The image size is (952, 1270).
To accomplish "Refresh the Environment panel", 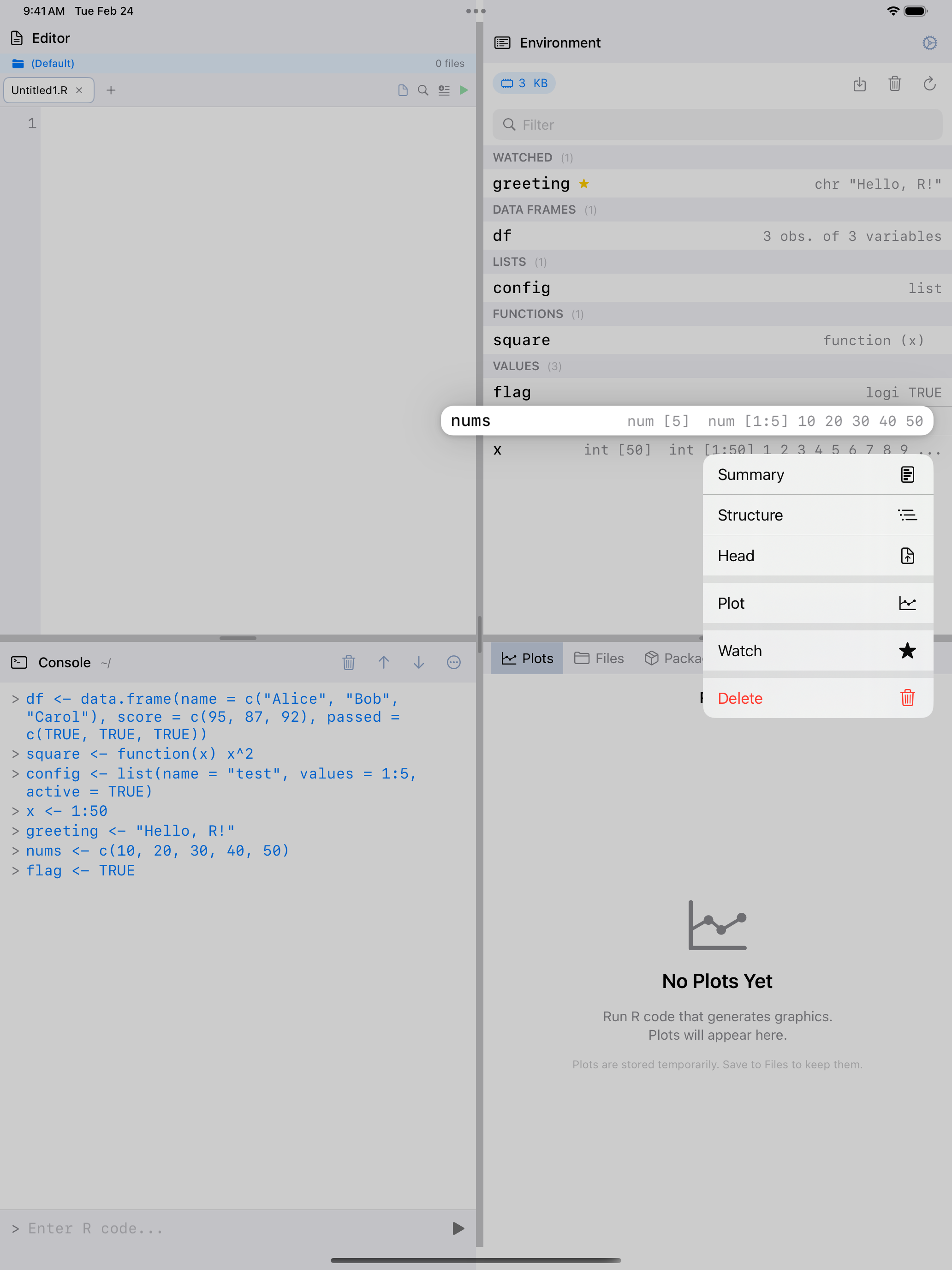I will point(929,84).
